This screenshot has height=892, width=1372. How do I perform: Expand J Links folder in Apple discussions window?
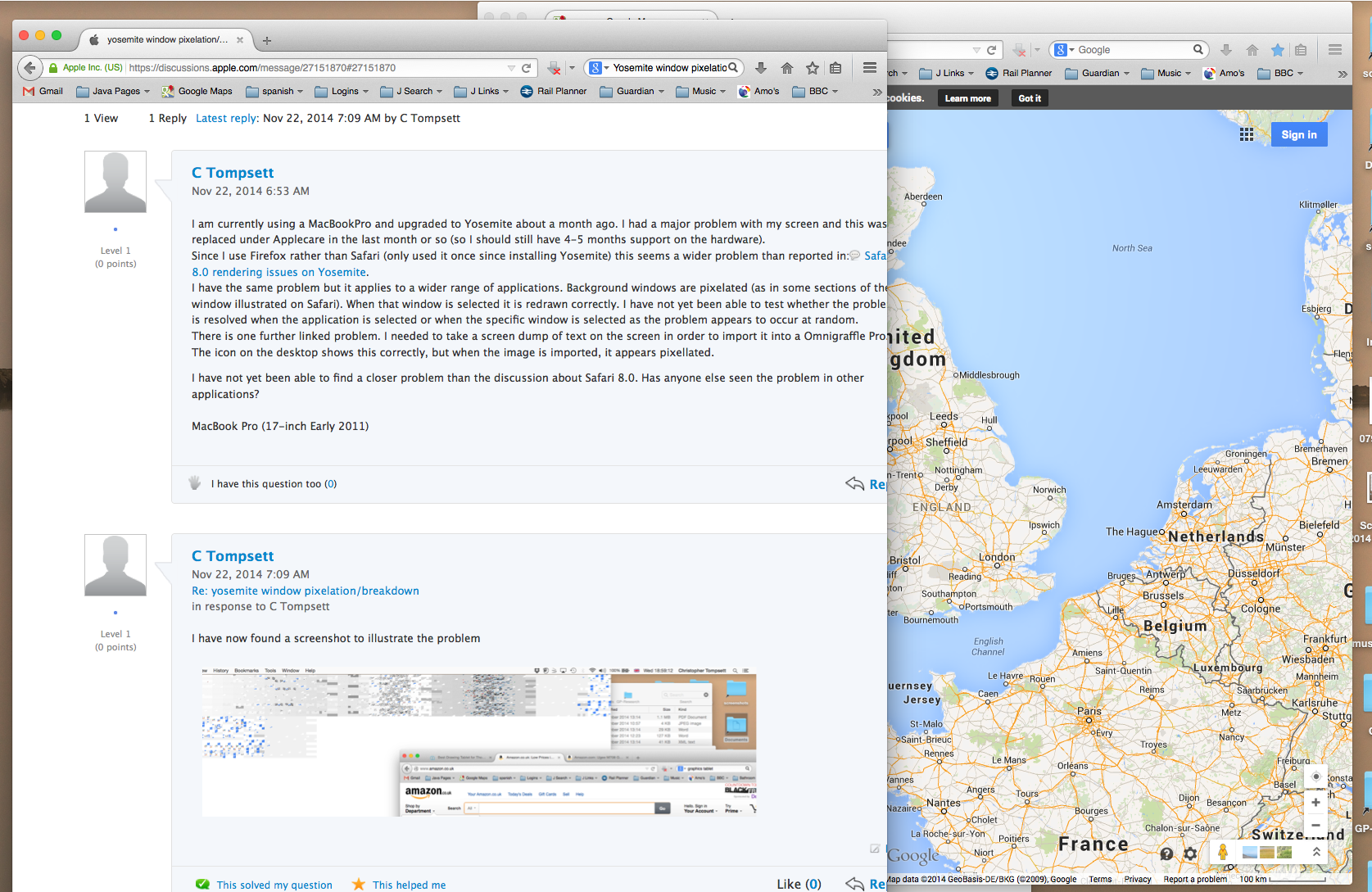pos(482,91)
